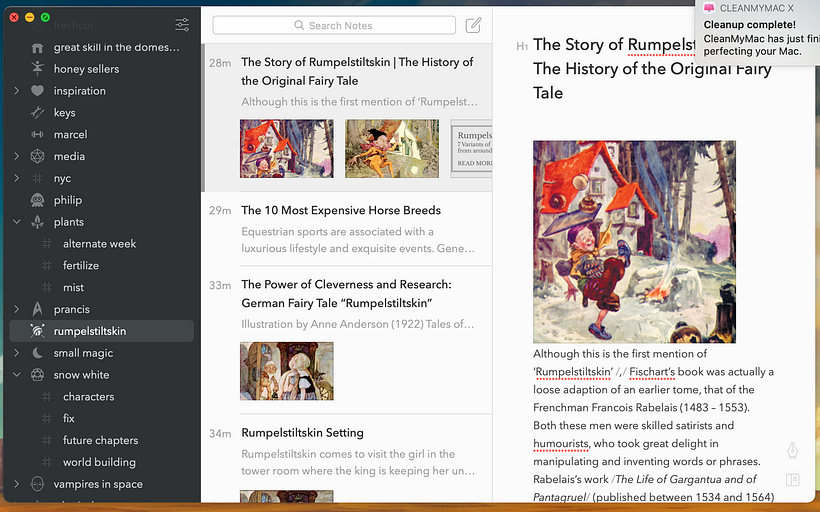The image size is (820, 512).
Task: Create a new note with compose icon
Action: click(473, 25)
